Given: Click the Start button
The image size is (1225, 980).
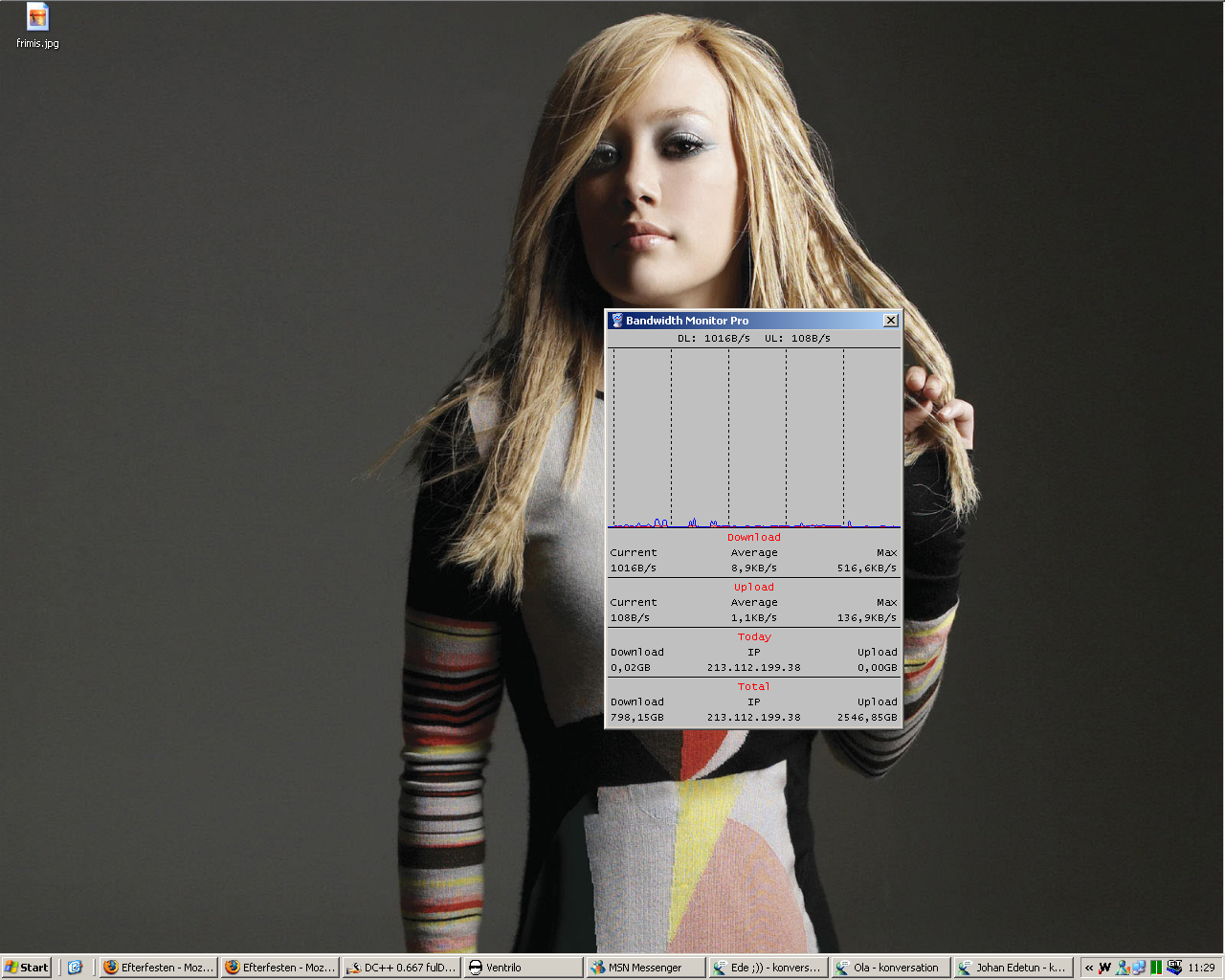Looking at the screenshot, I should click(27, 968).
